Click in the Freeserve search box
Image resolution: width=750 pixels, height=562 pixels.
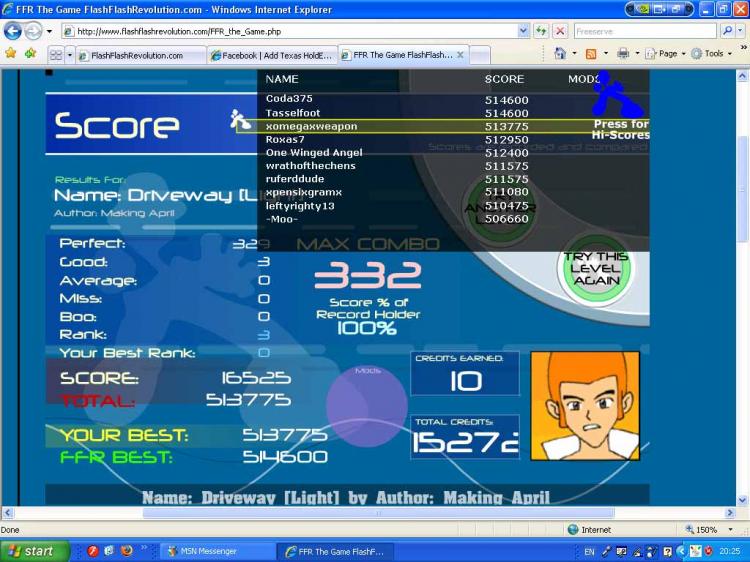click(x=645, y=32)
